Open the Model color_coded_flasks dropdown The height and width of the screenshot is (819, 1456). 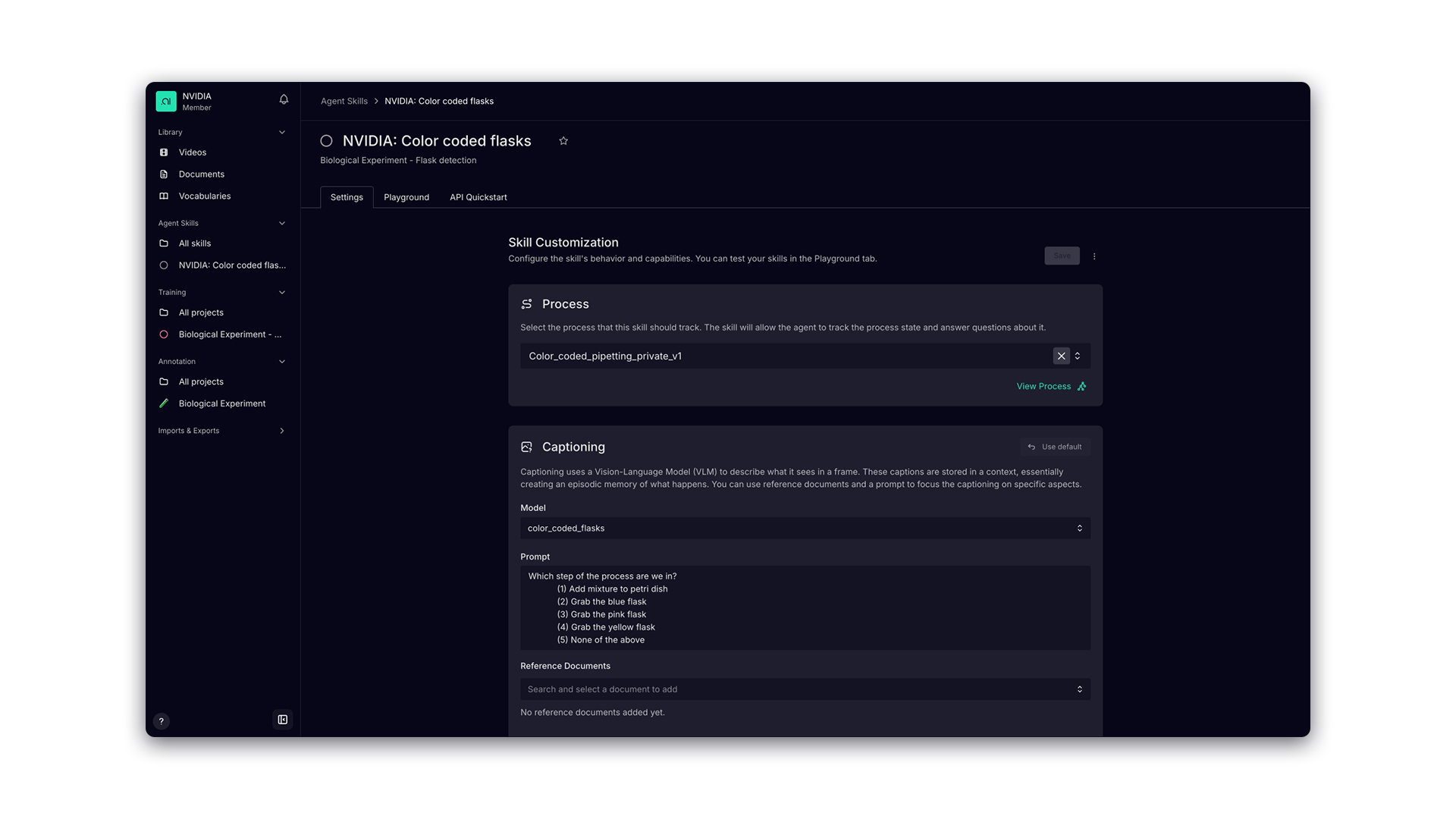click(805, 529)
